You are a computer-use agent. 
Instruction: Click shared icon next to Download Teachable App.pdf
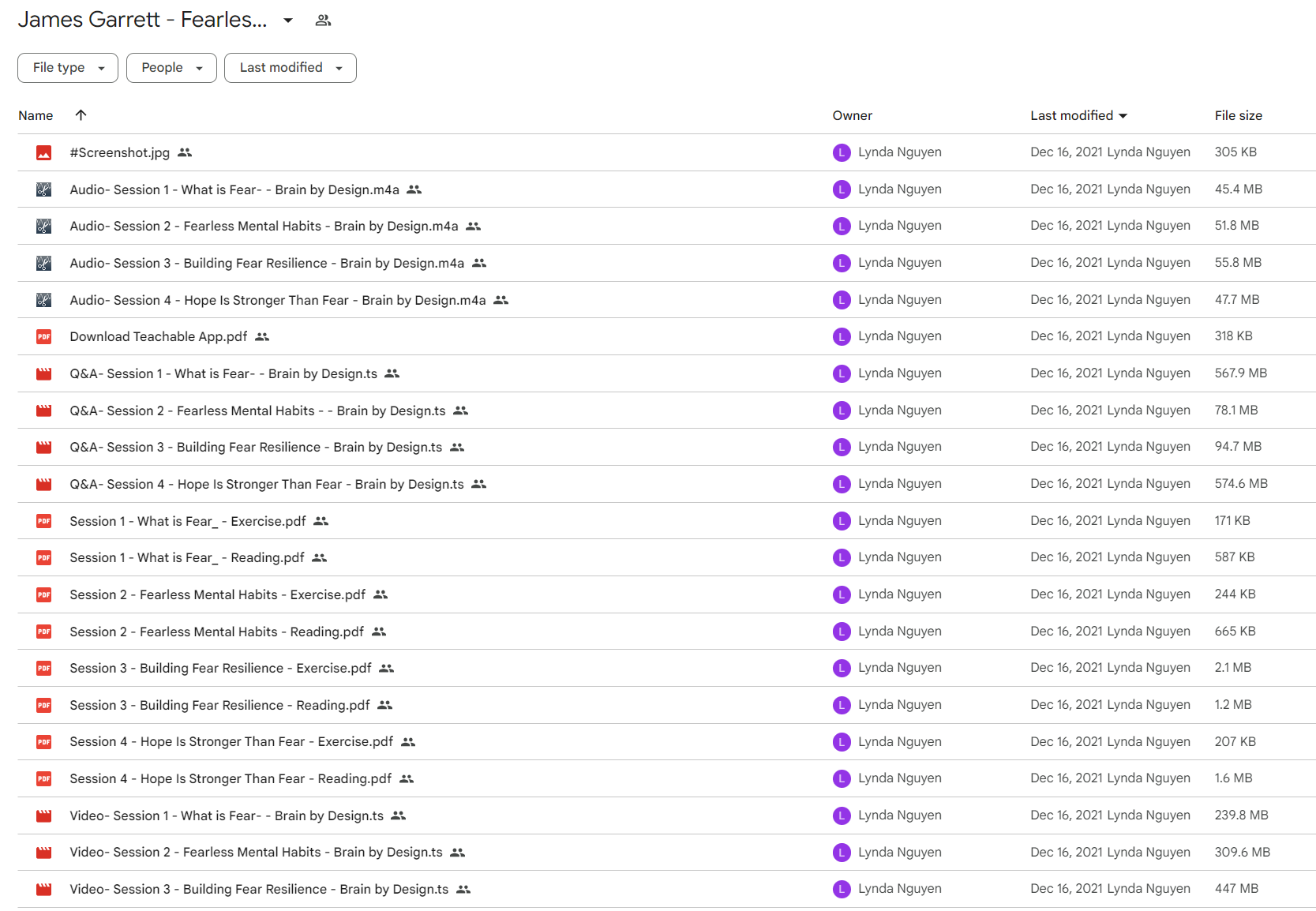coord(262,337)
